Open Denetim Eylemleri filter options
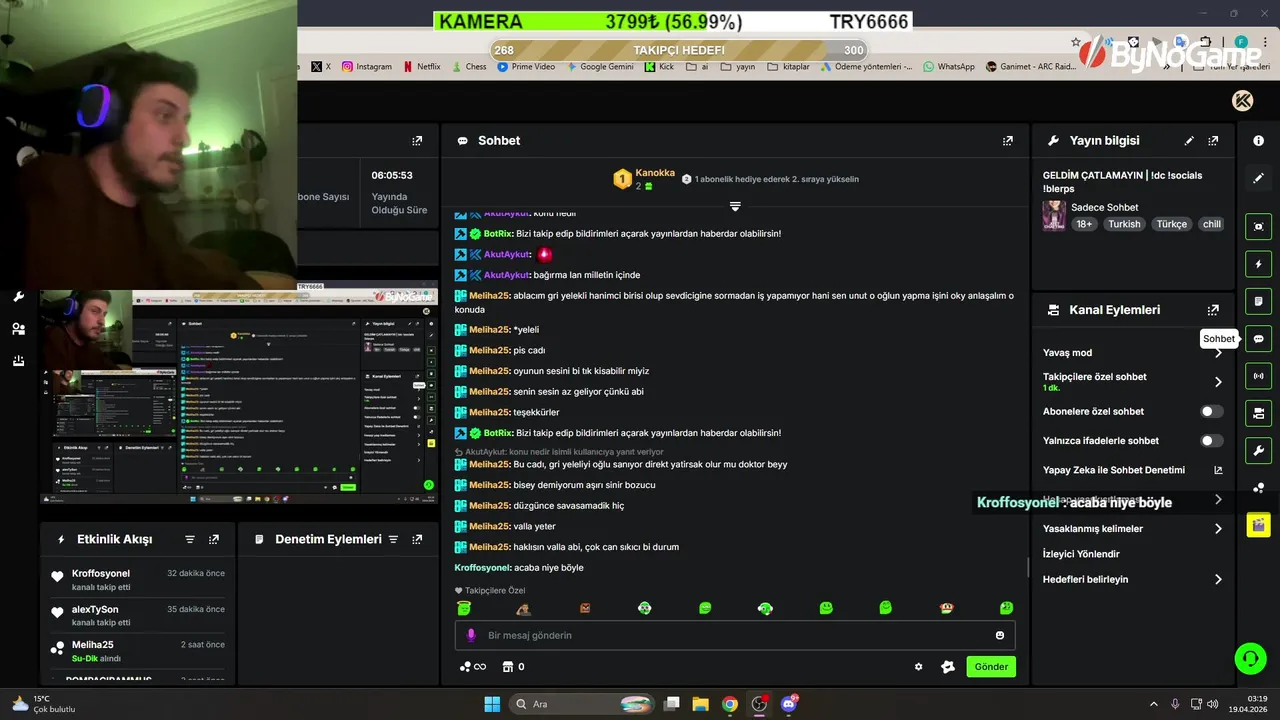The image size is (1280, 720). (x=393, y=539)
